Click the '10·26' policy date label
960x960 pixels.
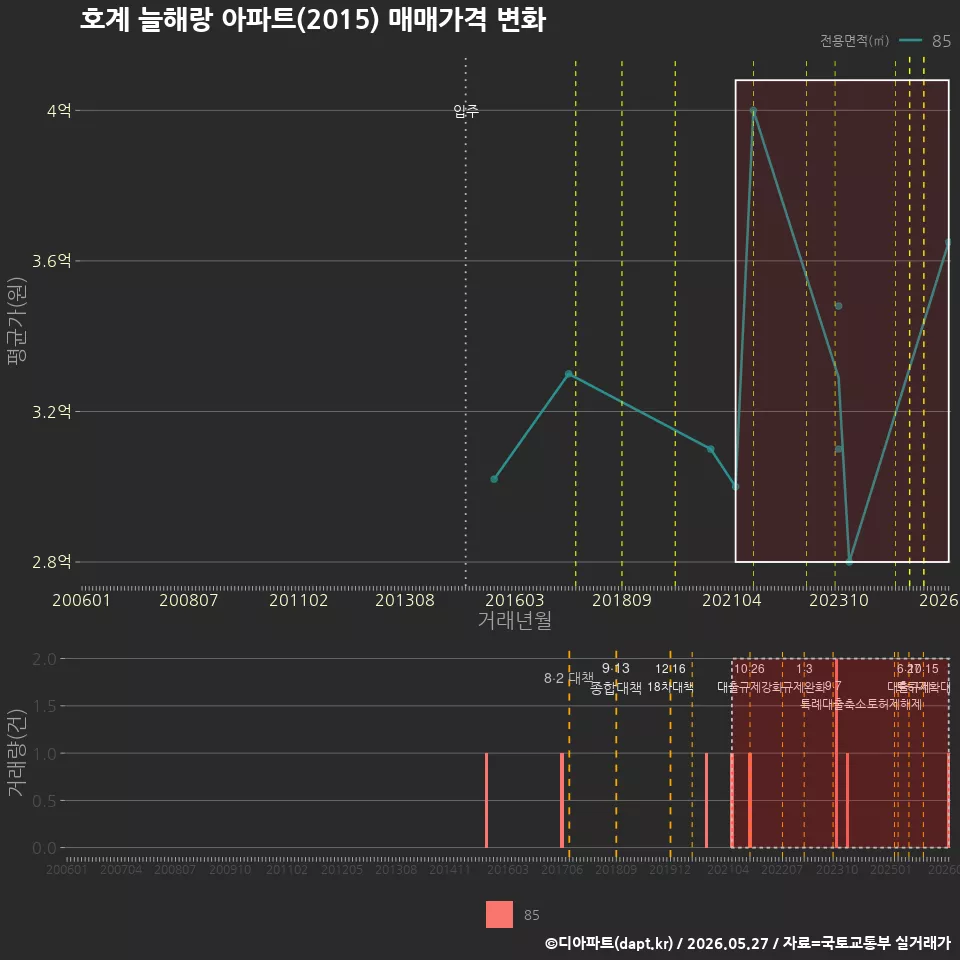click(749, 669)
